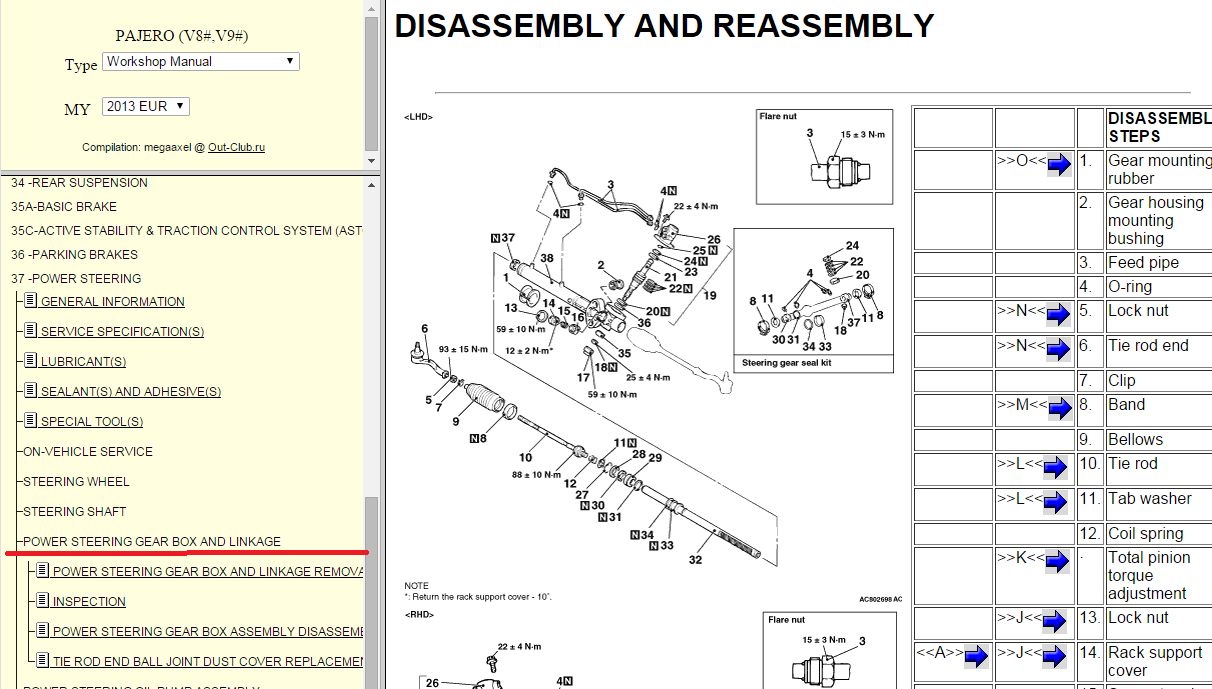Click blue arrow in the Band row
Image resolution: width=1212 pixels, height=689 pixels.
point(1058,410)
